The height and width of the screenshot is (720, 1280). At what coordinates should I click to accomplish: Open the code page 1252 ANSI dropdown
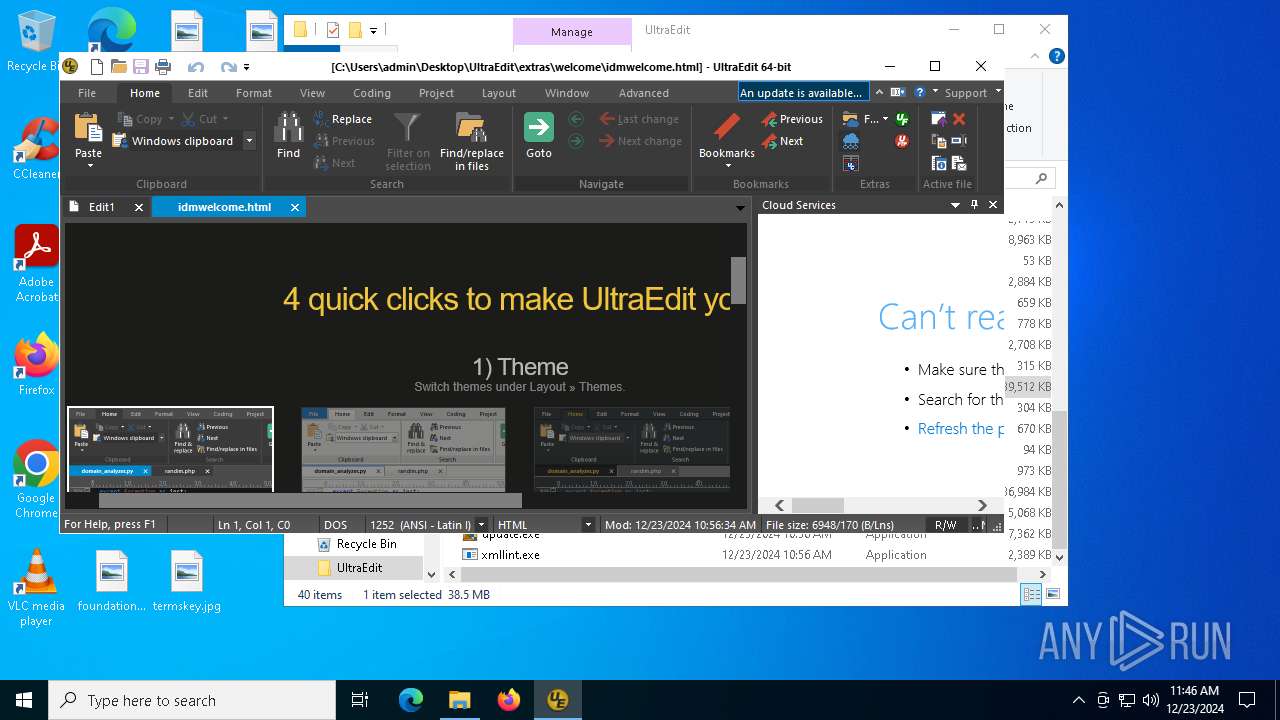[482, 524]
